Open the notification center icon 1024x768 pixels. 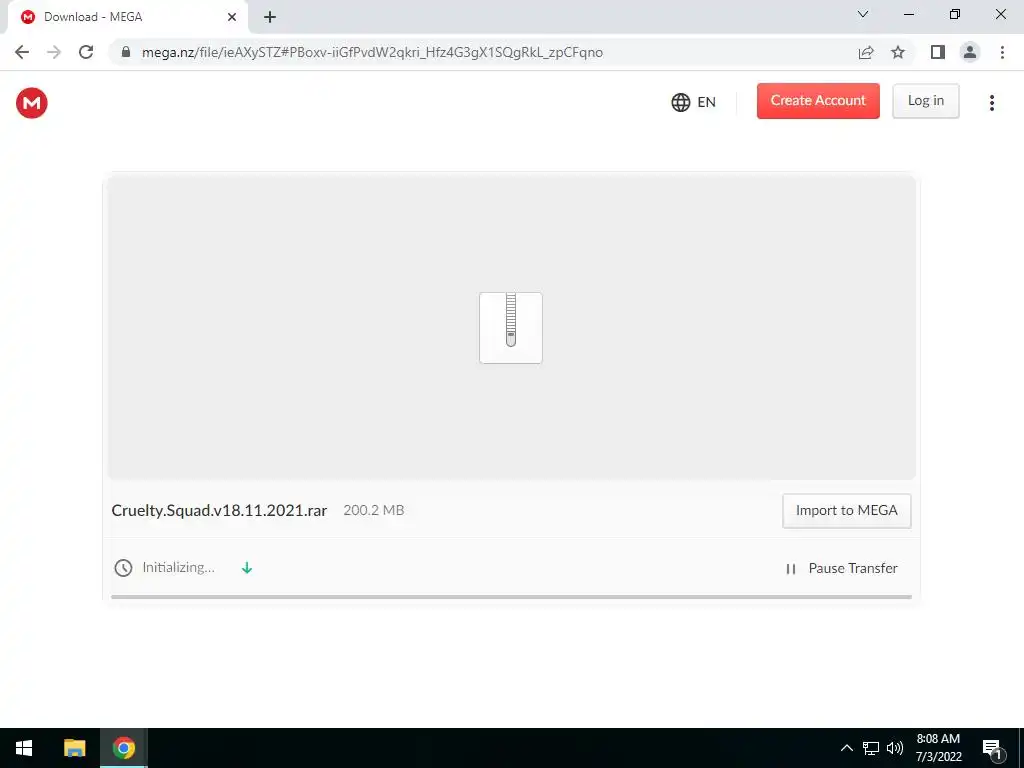pyautogui.click(x=992, y=749)
